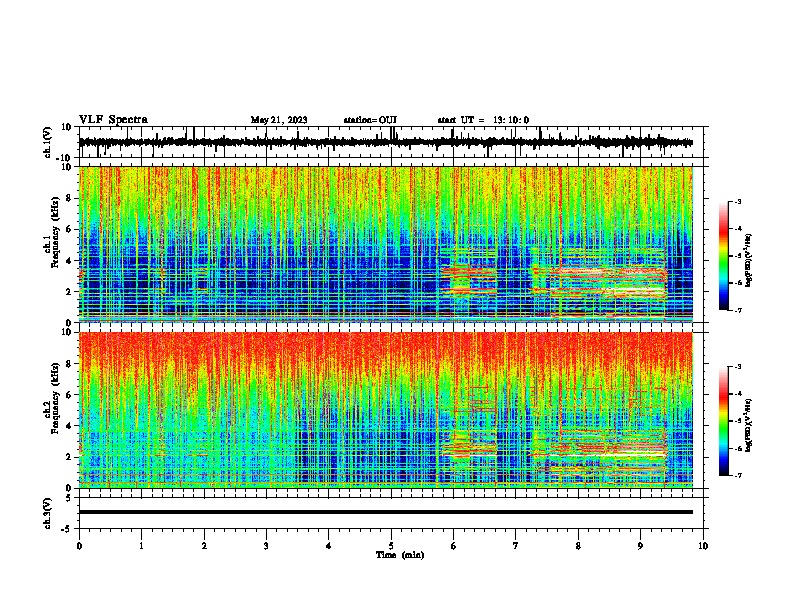Click the "8" kHz tick on ch.1 spectrogram

69,198
